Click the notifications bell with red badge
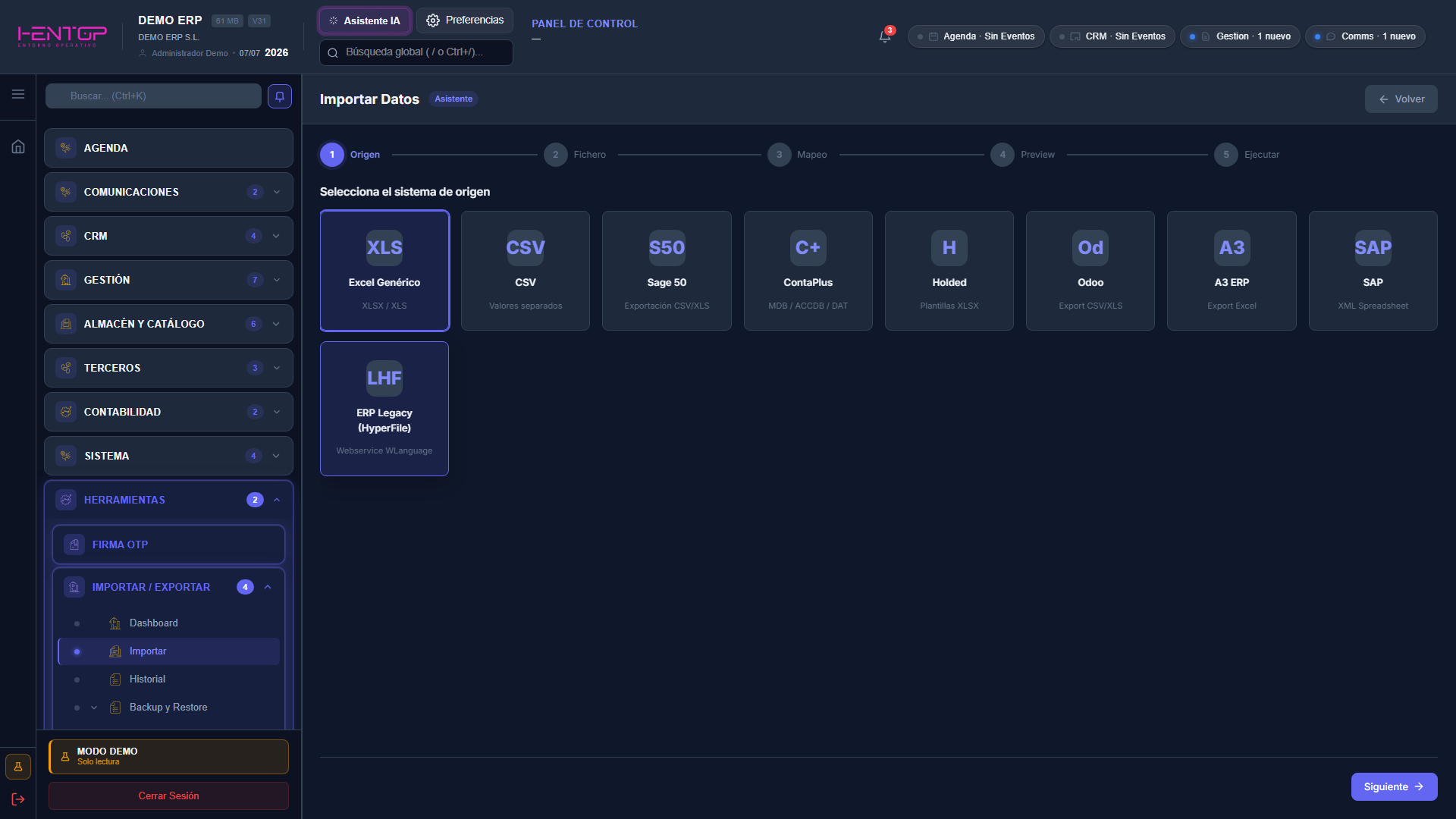Screen dimensions: 1456x819 885,36
